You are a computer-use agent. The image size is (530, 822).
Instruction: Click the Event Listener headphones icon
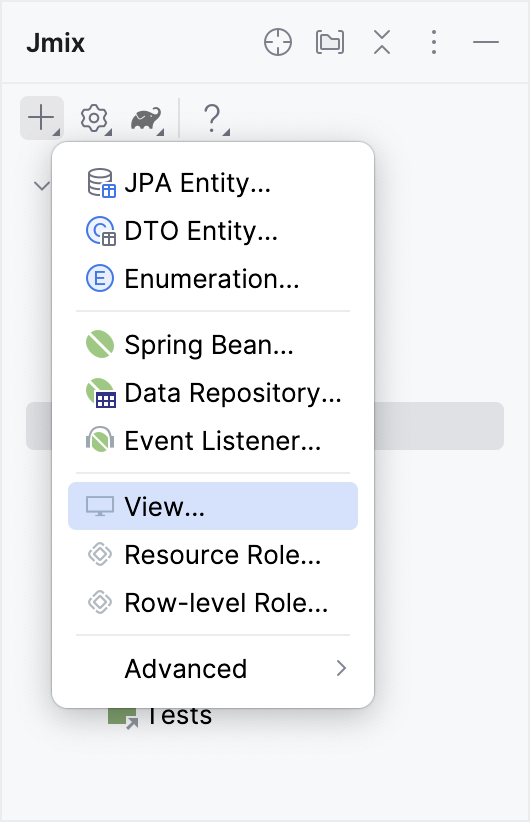tap(100, 439)
